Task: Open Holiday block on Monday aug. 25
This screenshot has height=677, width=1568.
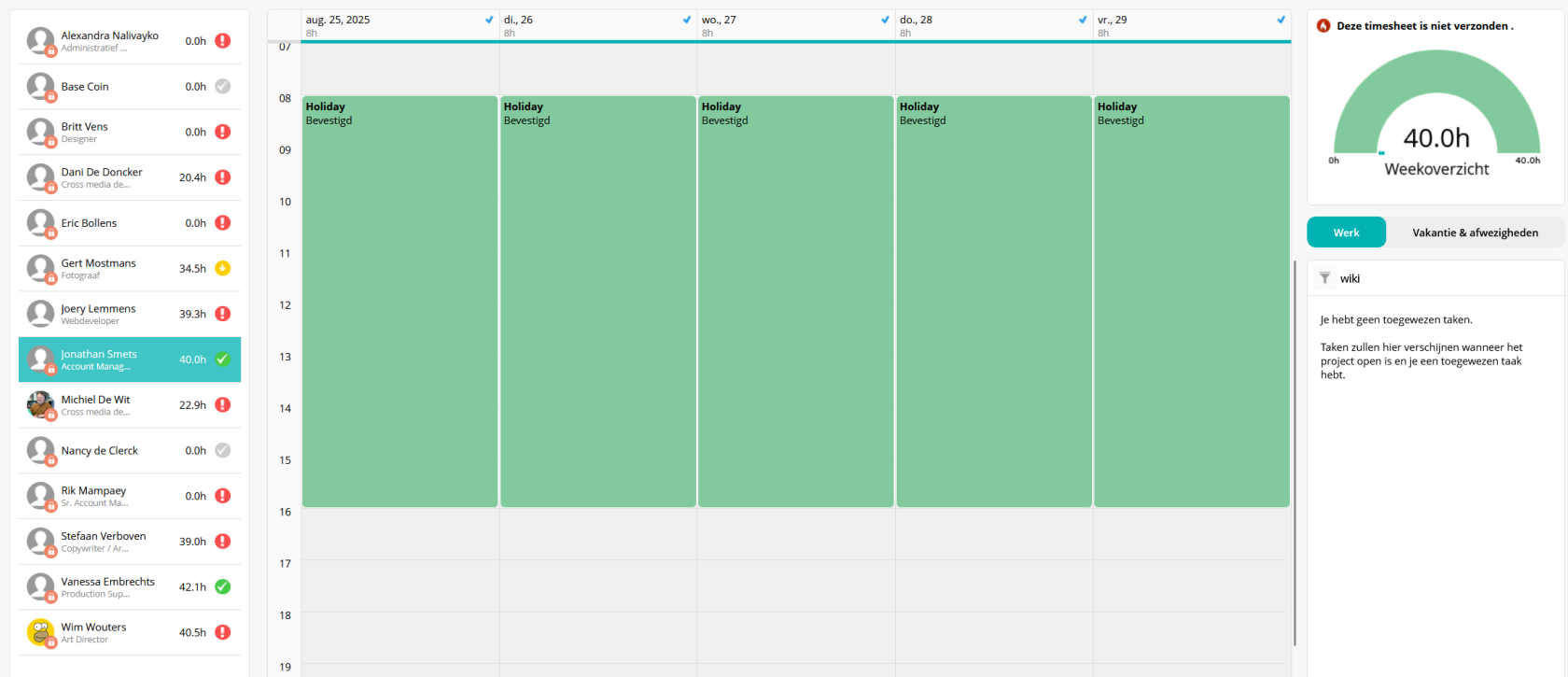Action: click(x=399, y=302)
